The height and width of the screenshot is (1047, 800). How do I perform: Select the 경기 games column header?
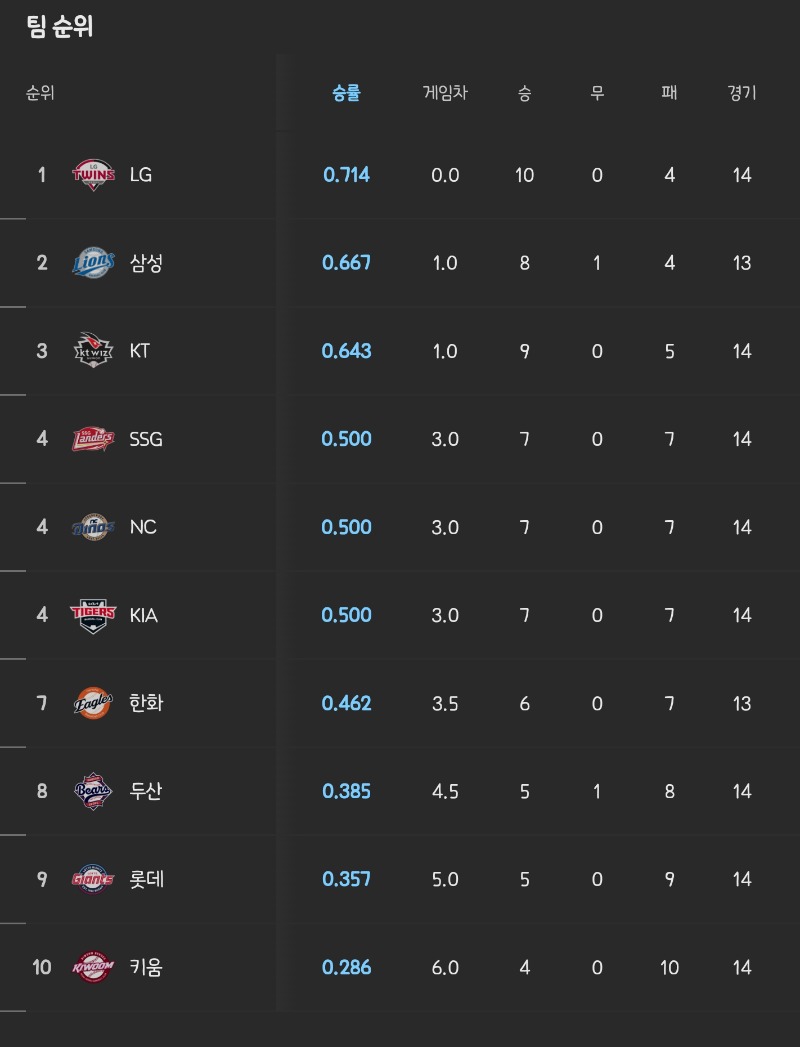tap(741, 94)
